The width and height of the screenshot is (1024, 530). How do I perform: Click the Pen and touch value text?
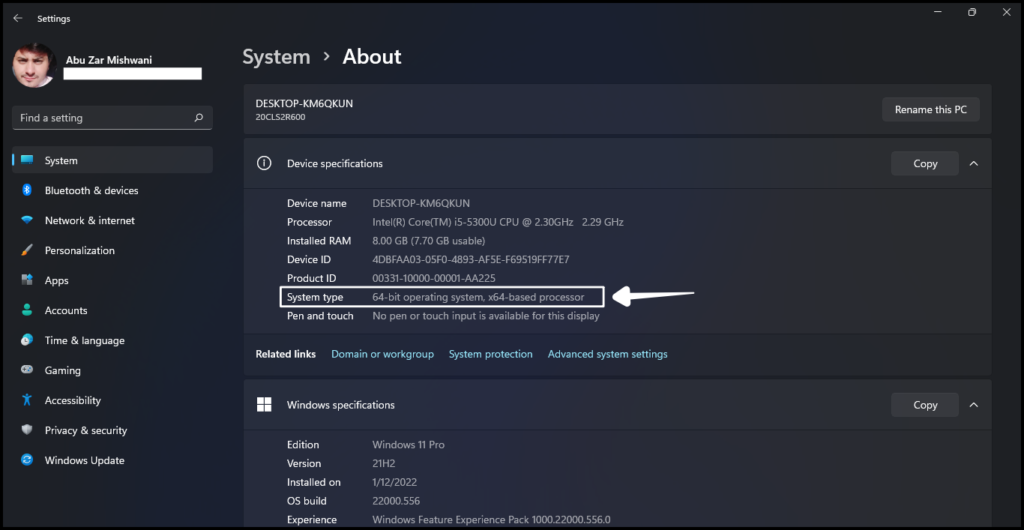click(x=486, y=316)
